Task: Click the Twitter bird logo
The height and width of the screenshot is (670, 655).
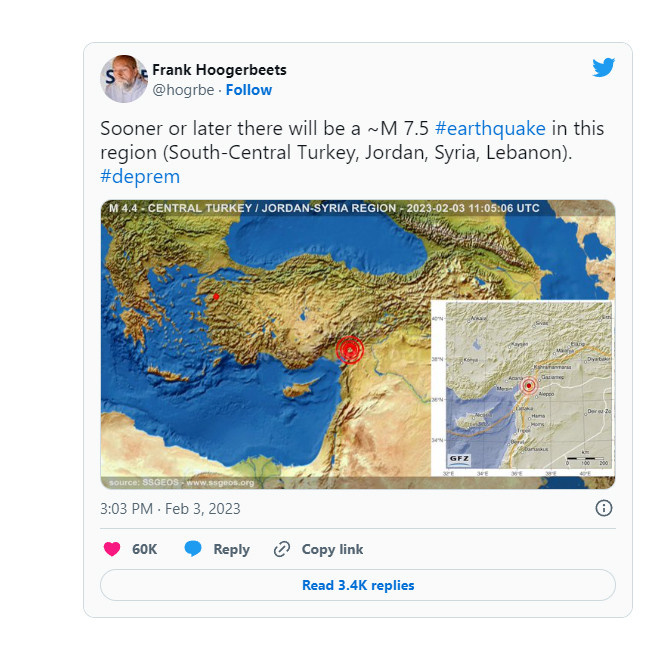Action: click(603, 68)
